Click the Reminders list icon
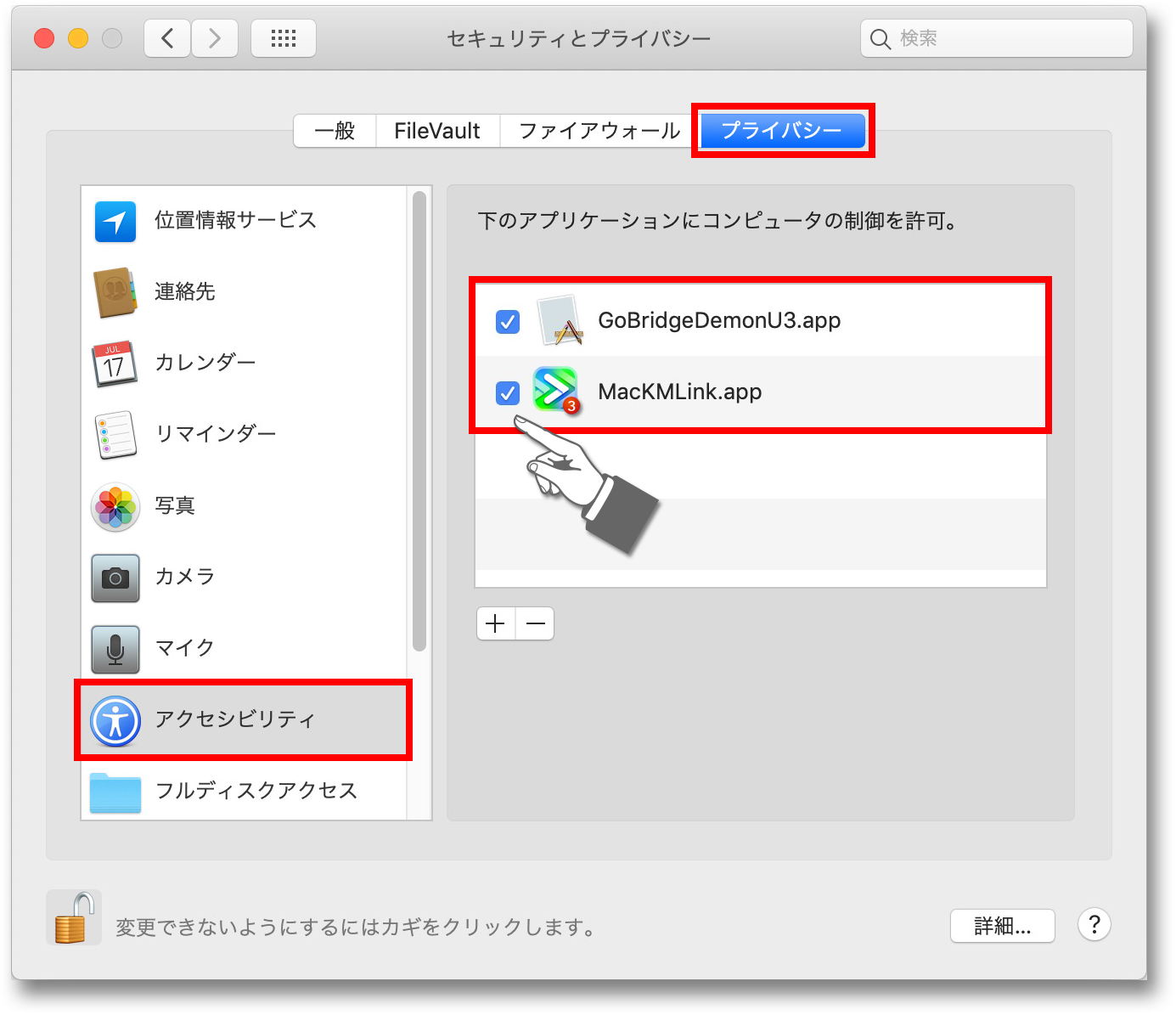 click(115, 435)
